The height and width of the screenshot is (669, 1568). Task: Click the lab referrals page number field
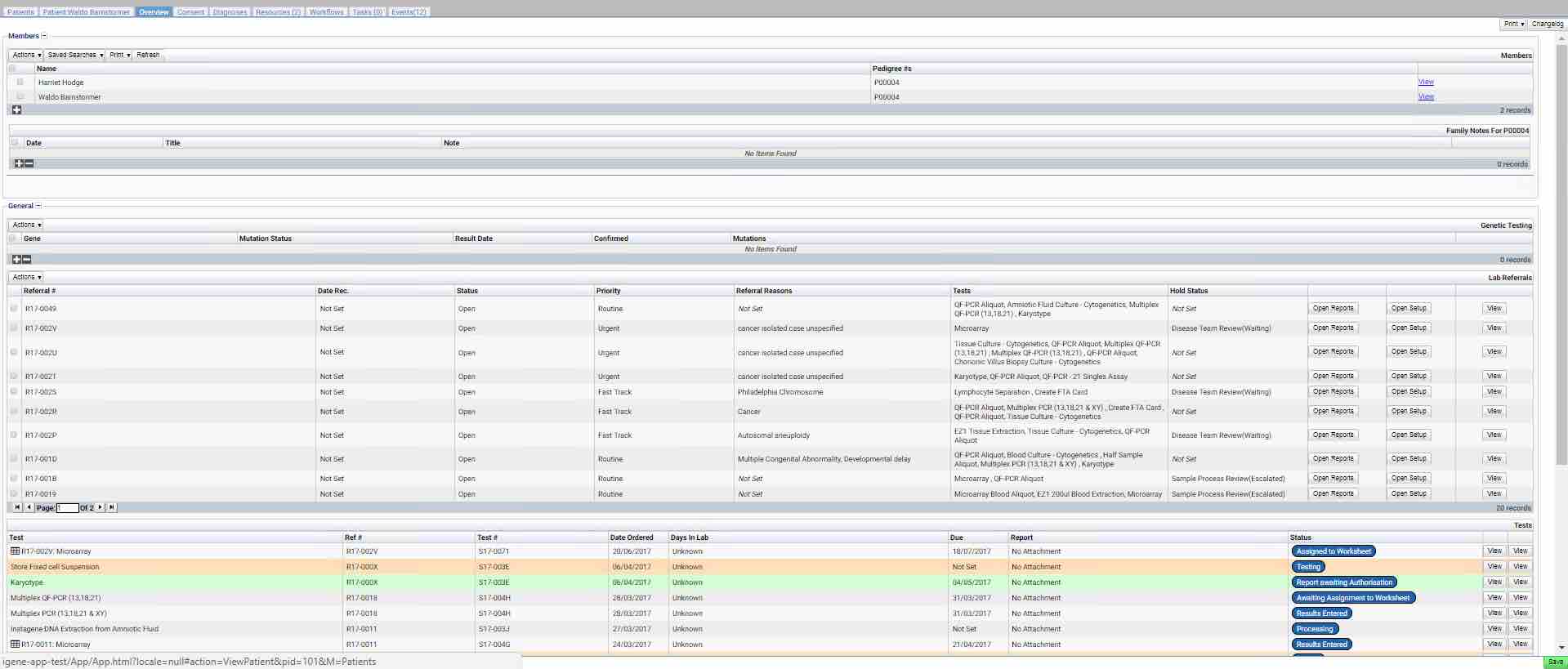click(67, 508)
